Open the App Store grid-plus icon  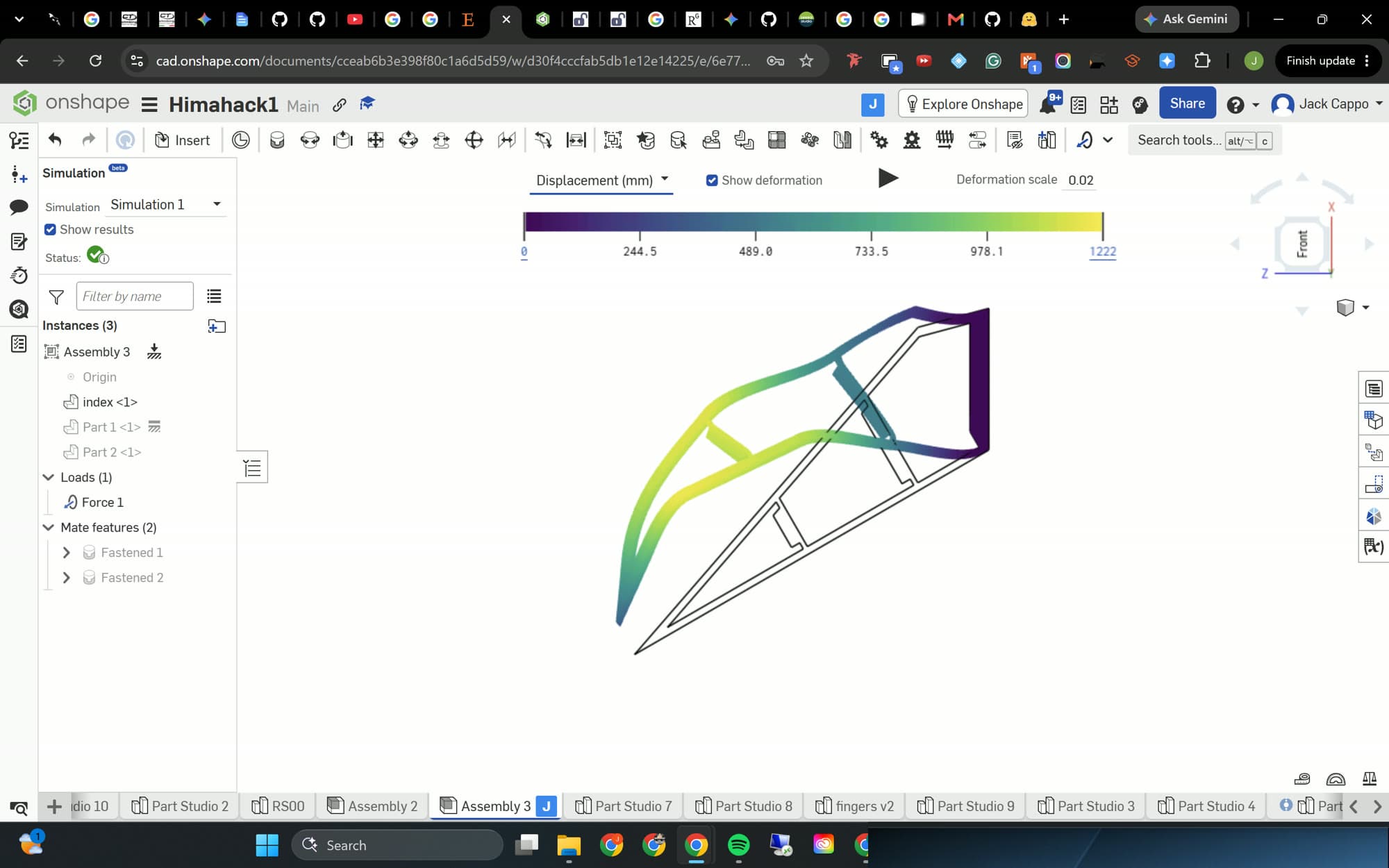[x=1109, y=104]
